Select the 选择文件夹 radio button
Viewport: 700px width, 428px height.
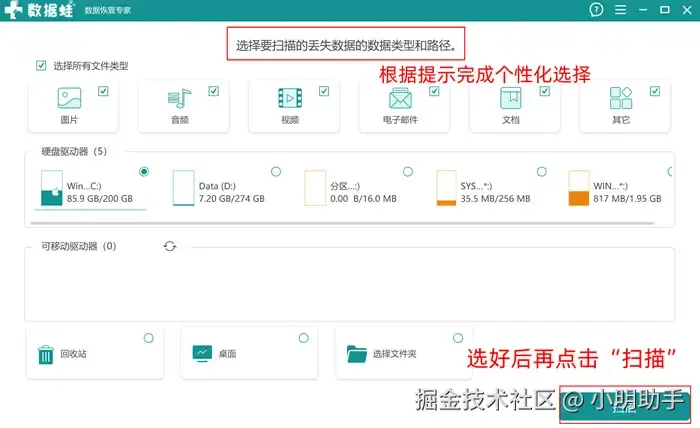(458, 338)
